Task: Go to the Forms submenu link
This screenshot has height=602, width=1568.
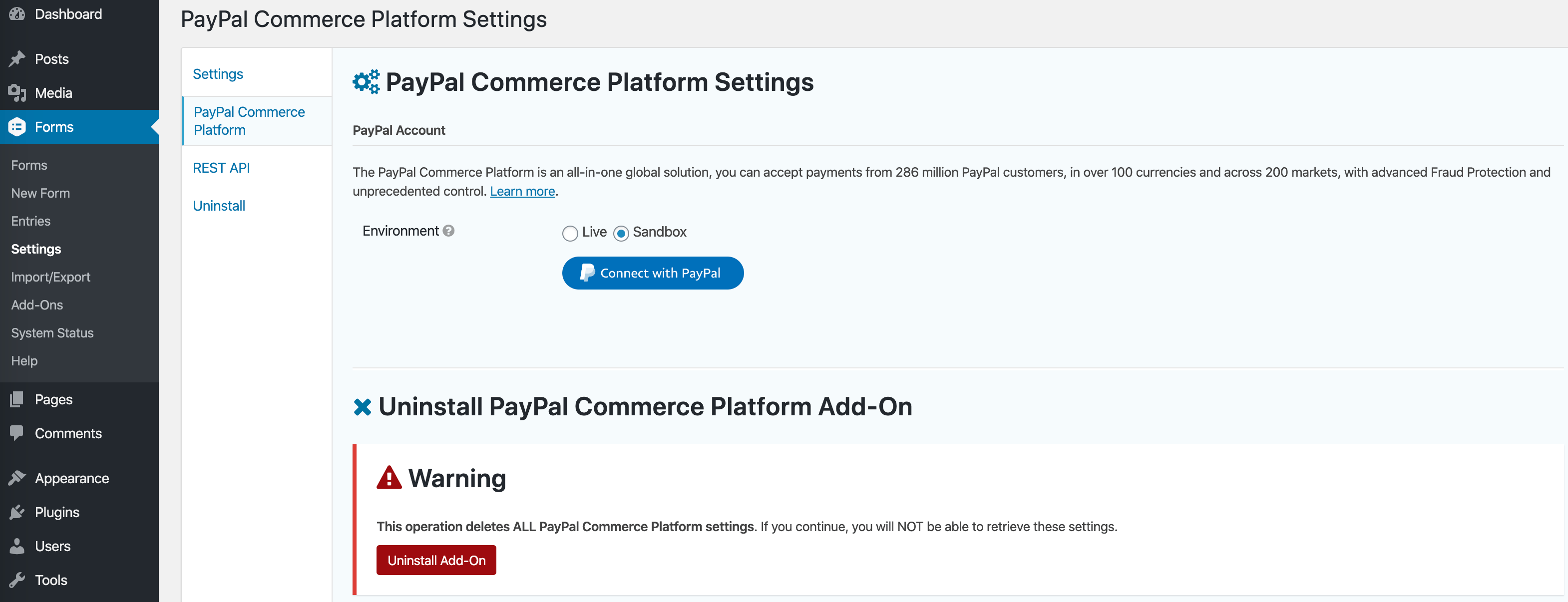Action: pos(29,165)
